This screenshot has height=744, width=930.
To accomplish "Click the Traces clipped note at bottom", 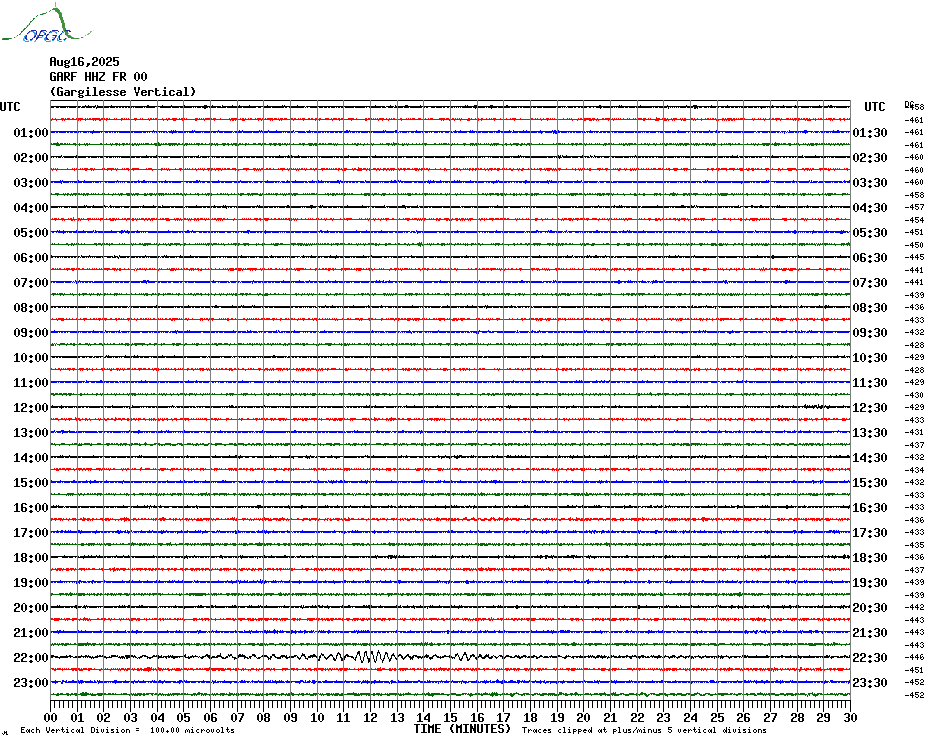I will (x=644, y=730).
